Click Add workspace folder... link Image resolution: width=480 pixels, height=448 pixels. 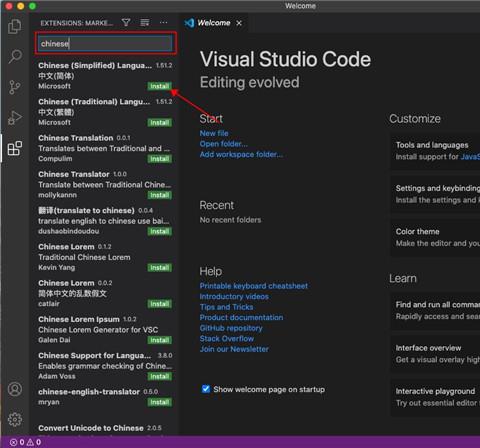pyautogui.click(x=241, y=155)
